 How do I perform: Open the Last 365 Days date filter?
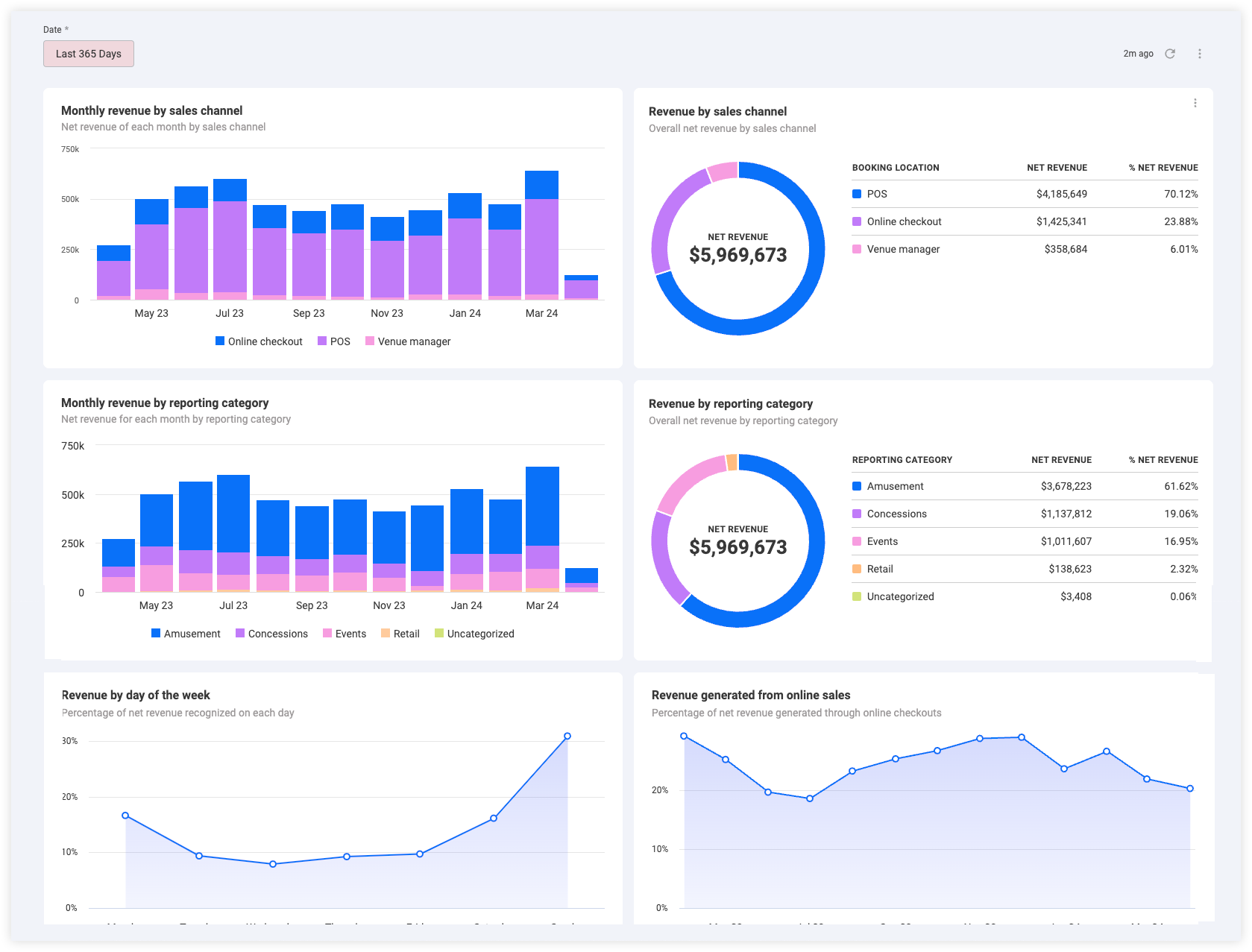click(89, 54)
